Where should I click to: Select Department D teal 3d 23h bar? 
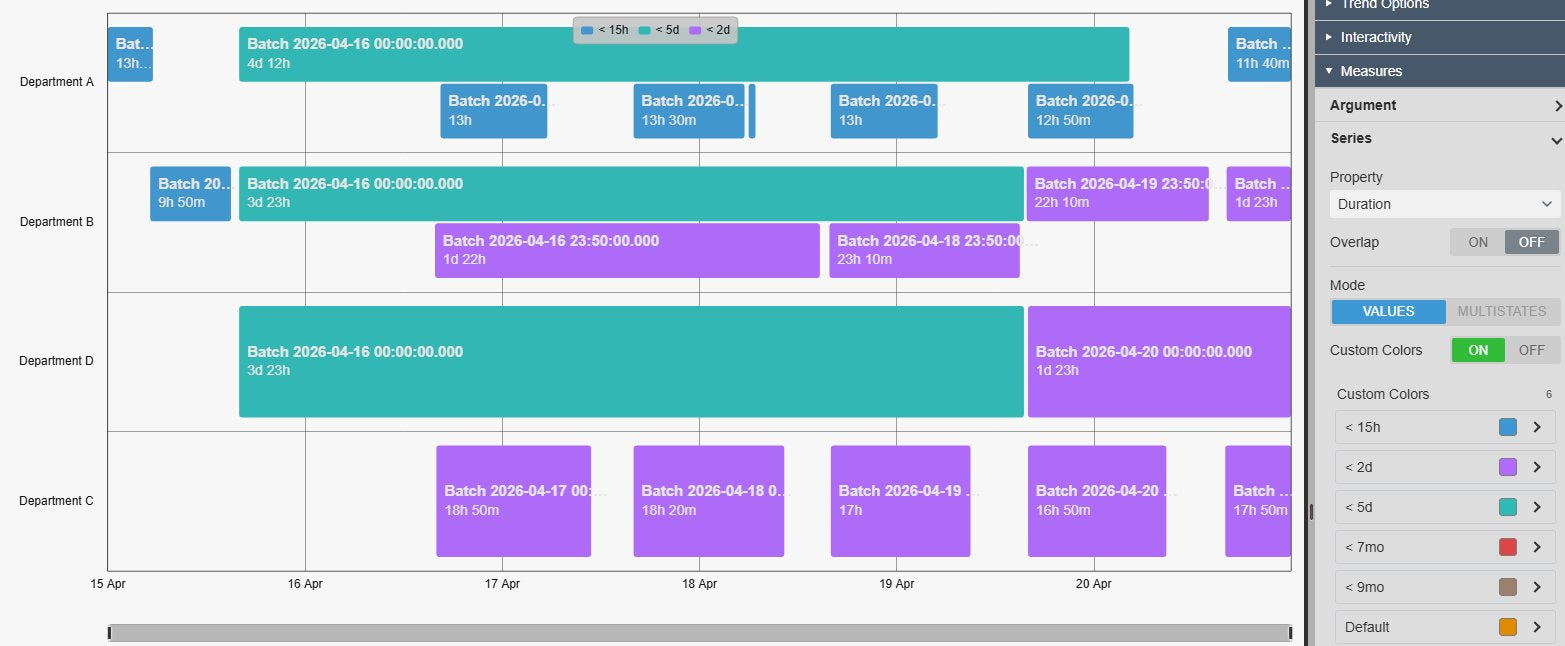pos(631,361)
